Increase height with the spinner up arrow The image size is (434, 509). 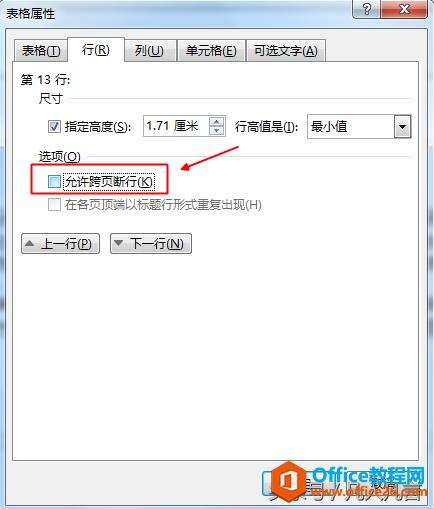point(217,121)
